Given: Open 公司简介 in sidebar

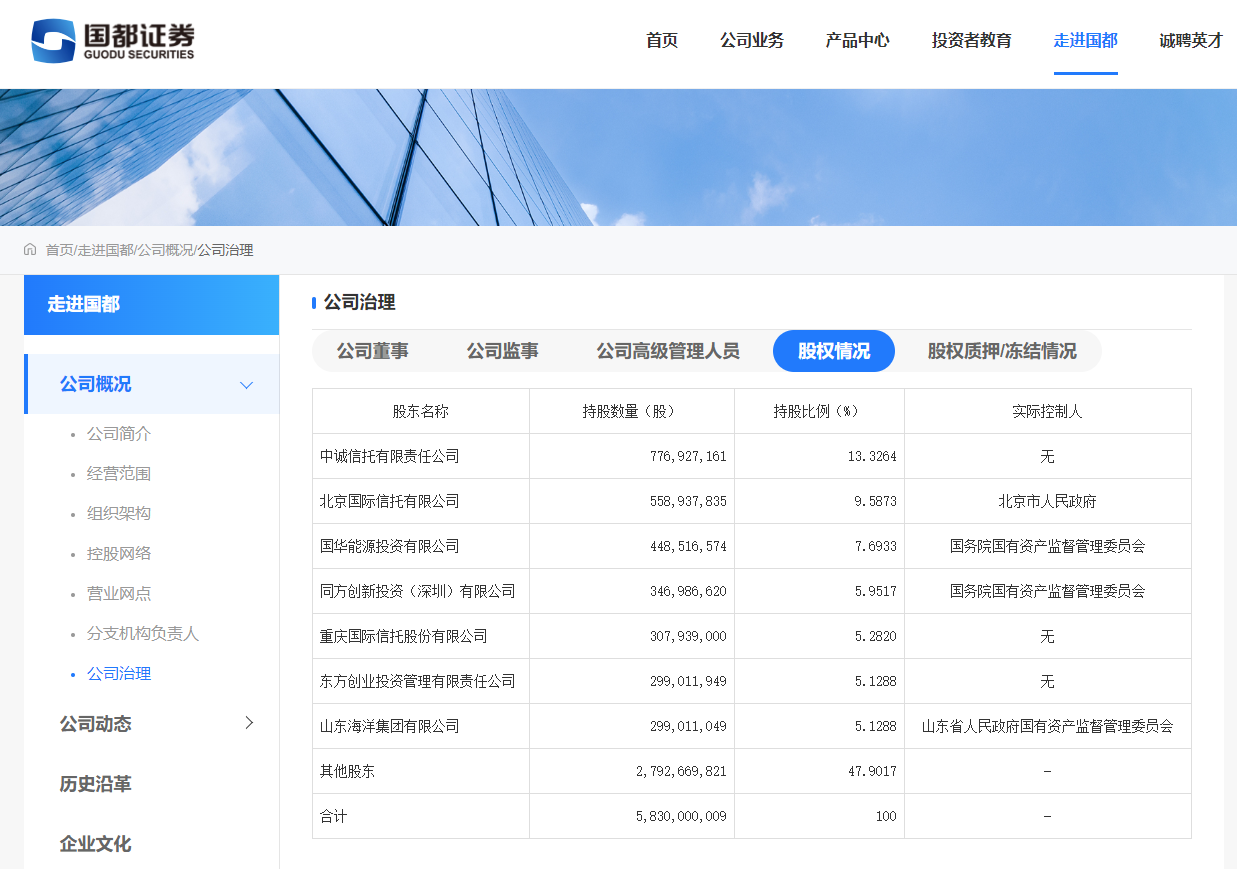Looking at the screenshot, I should coord(119,434).
